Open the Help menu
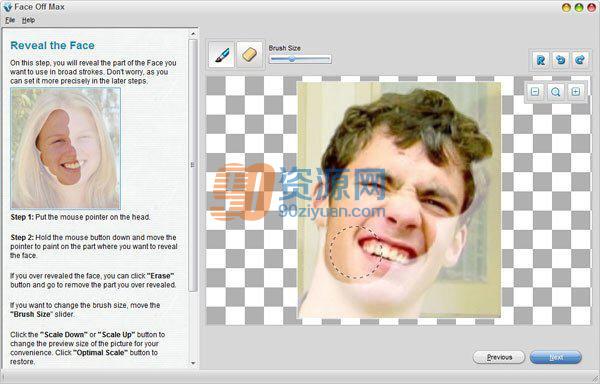The width and height of the screenshot is (600, 384). [28, 20]
